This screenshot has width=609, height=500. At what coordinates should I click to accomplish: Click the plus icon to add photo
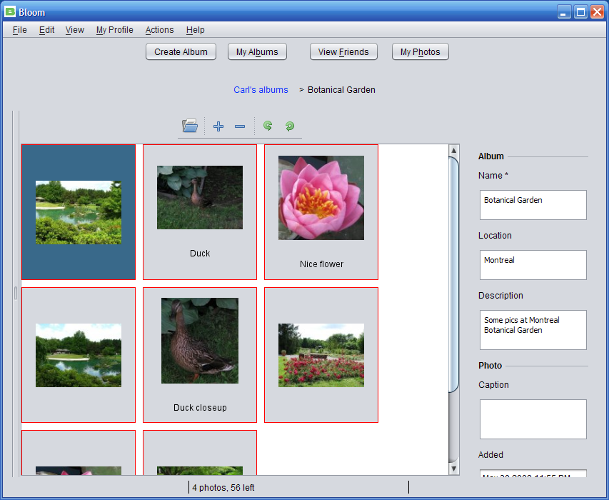218,126
